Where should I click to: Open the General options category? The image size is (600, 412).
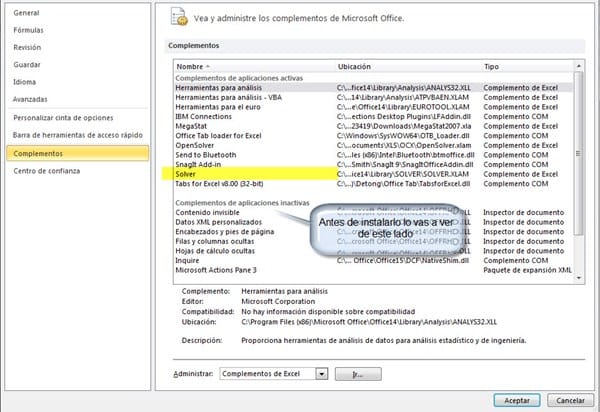pyautogui.click(x=26, y=13)
